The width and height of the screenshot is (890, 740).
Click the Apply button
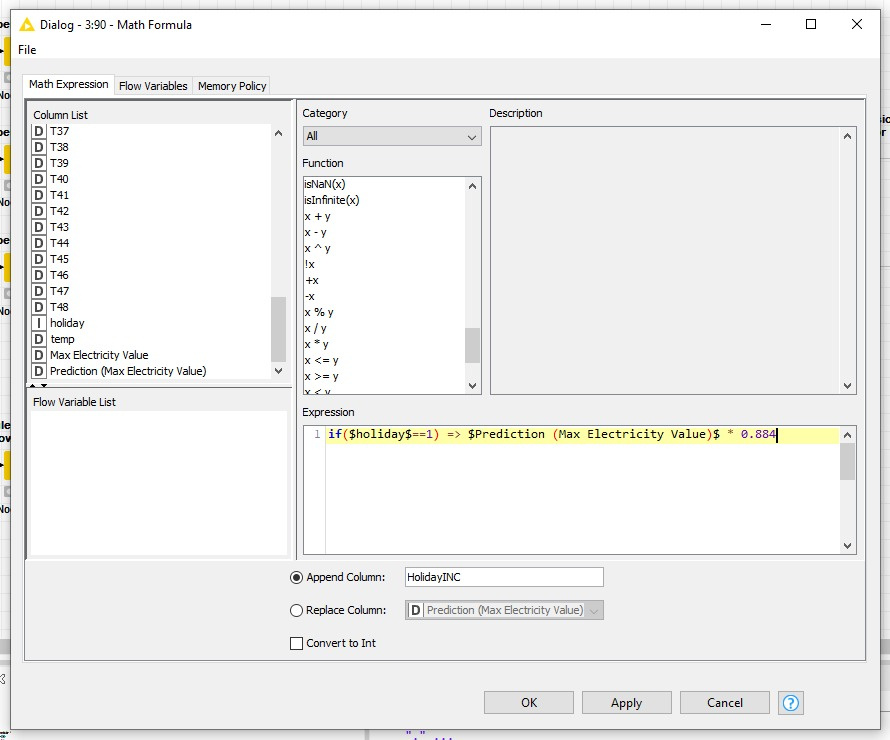pyautogui.click(x=626, y=703)
